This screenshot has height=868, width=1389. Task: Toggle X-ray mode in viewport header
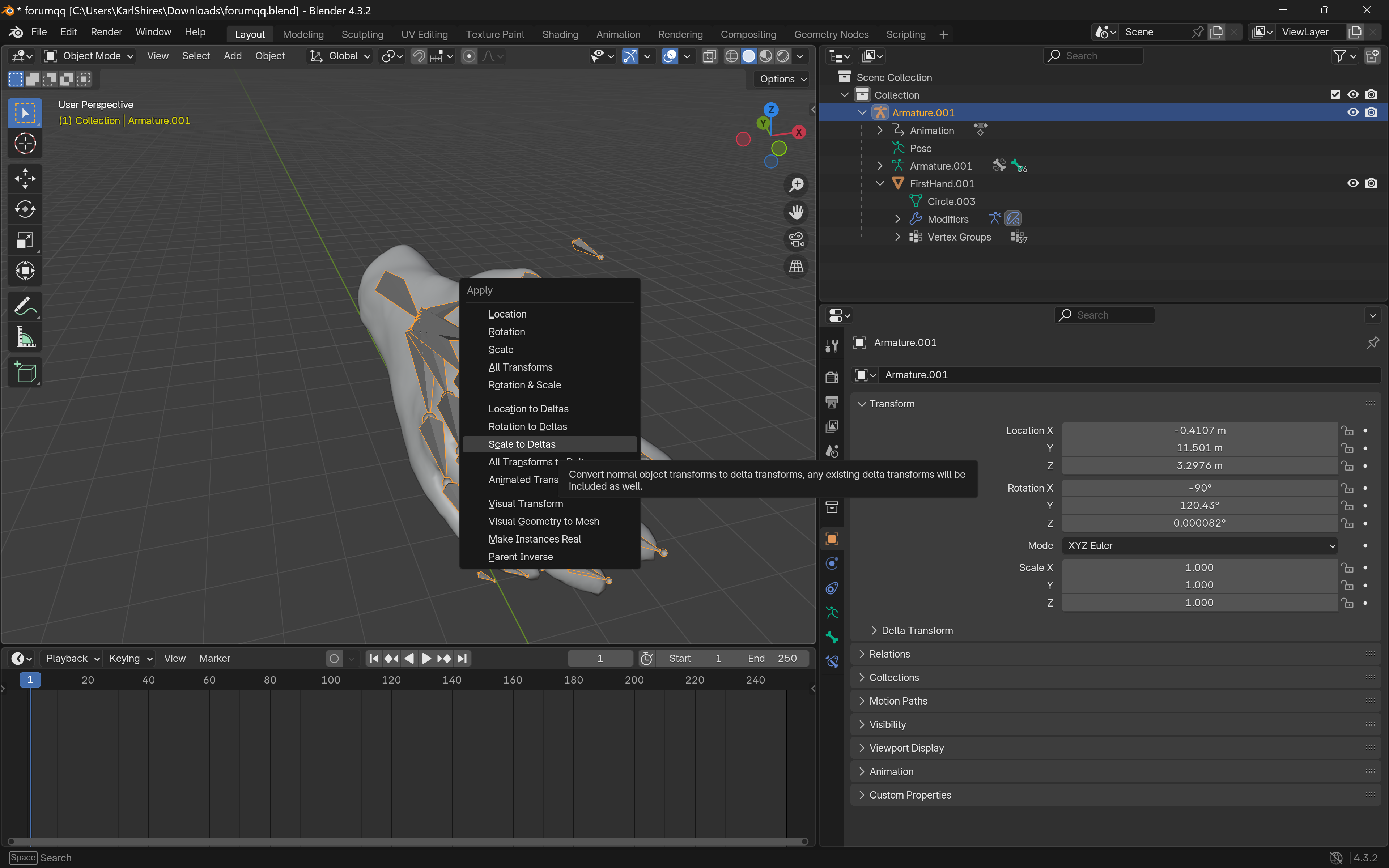tap(709, 56)
